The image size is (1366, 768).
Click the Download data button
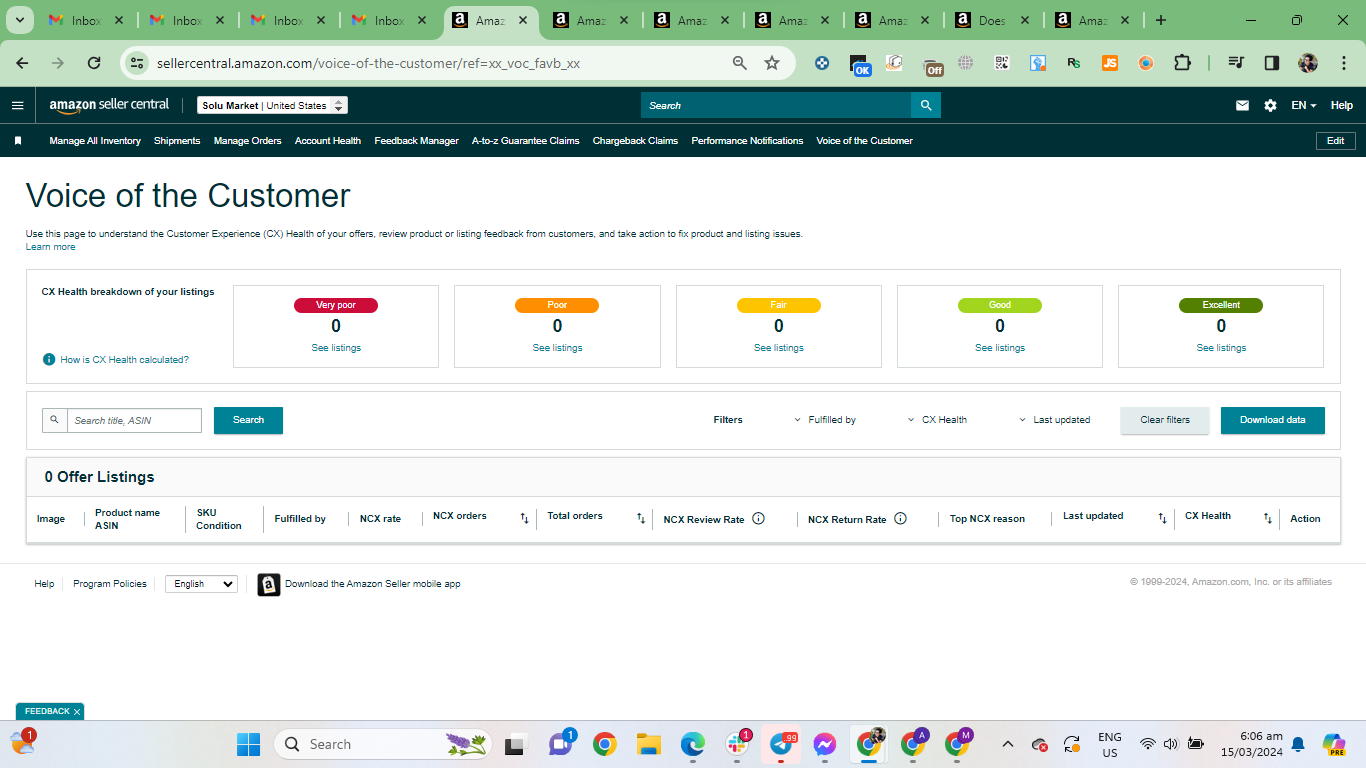1272,420
